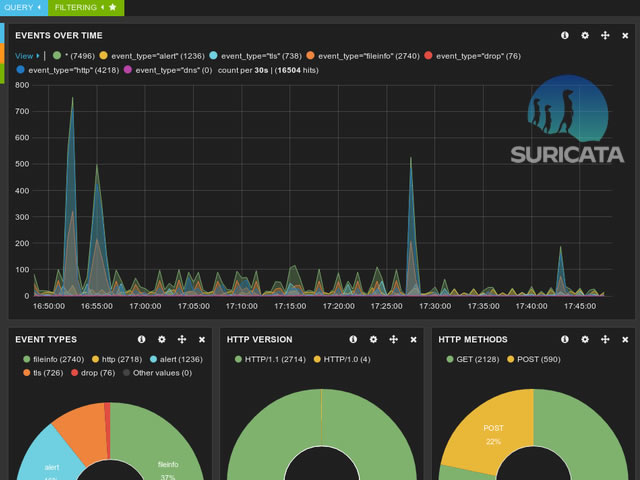Click star icon on Filtering tab
The width and height of the screenshot is (640, 480).
tap(113, 7)
